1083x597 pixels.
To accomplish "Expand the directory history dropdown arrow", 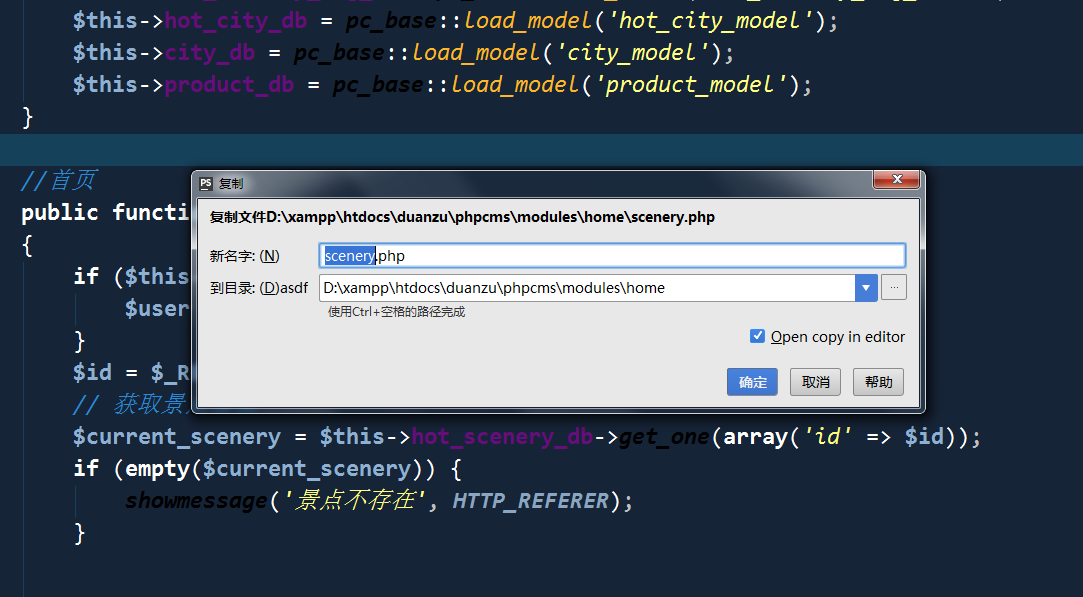I will [x=866, y=288].
